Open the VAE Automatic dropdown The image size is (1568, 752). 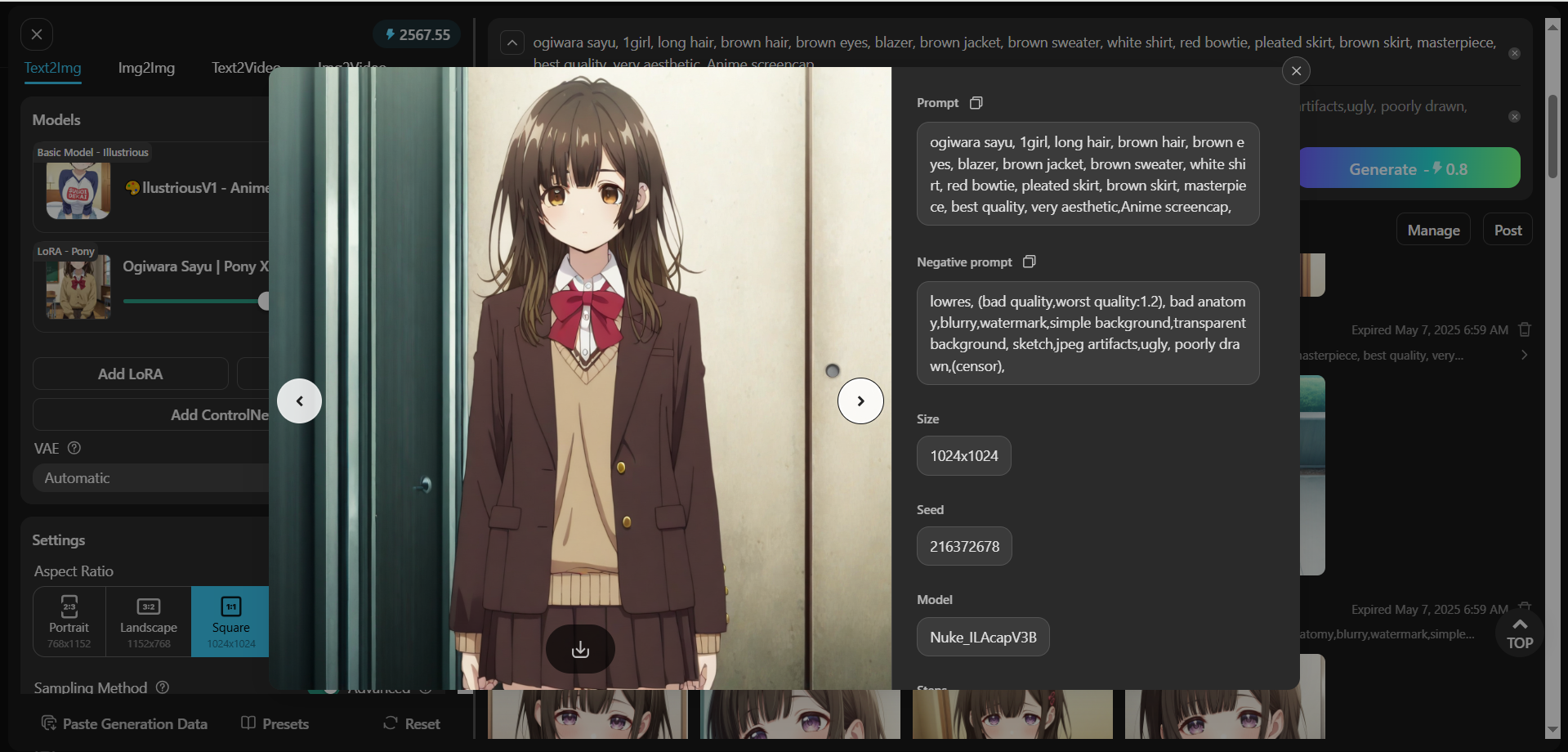(151, 478)
